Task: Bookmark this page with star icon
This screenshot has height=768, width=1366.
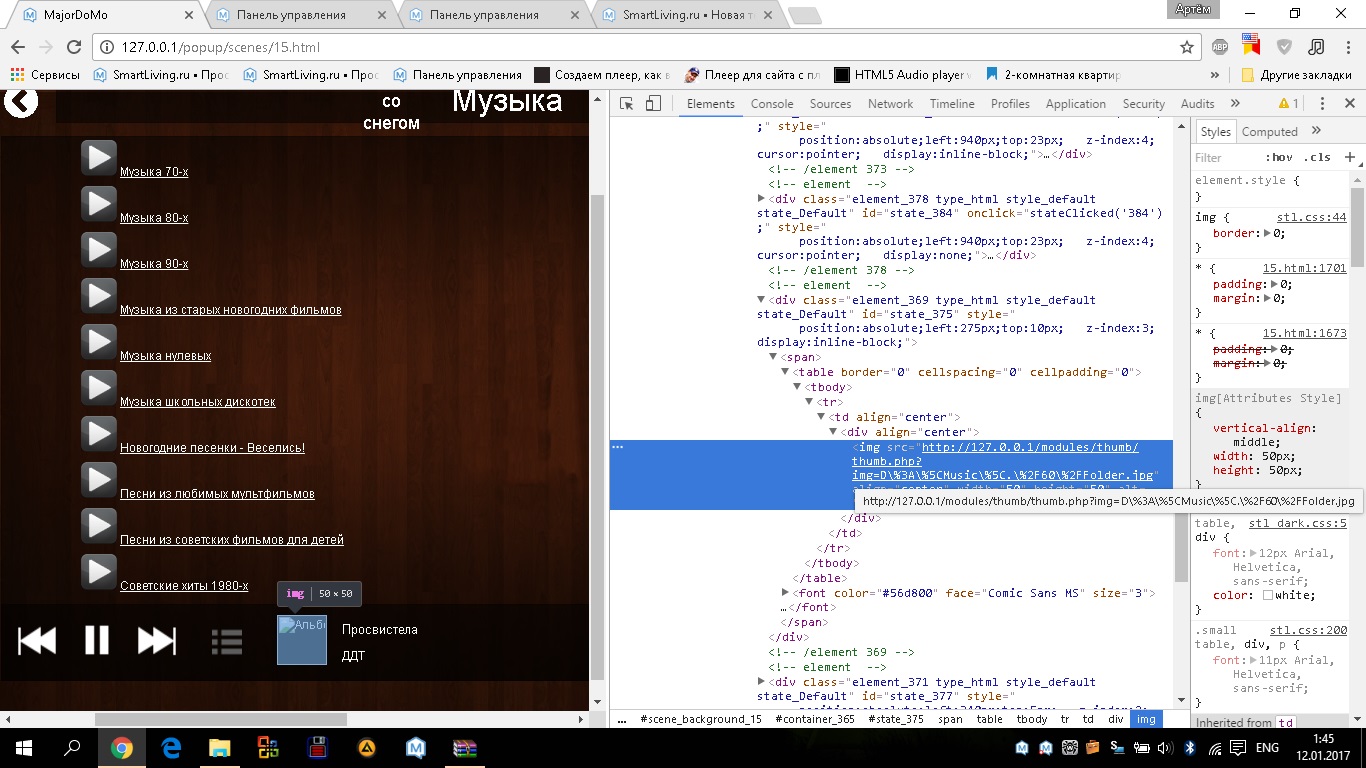Action: tap(1187, 47)
